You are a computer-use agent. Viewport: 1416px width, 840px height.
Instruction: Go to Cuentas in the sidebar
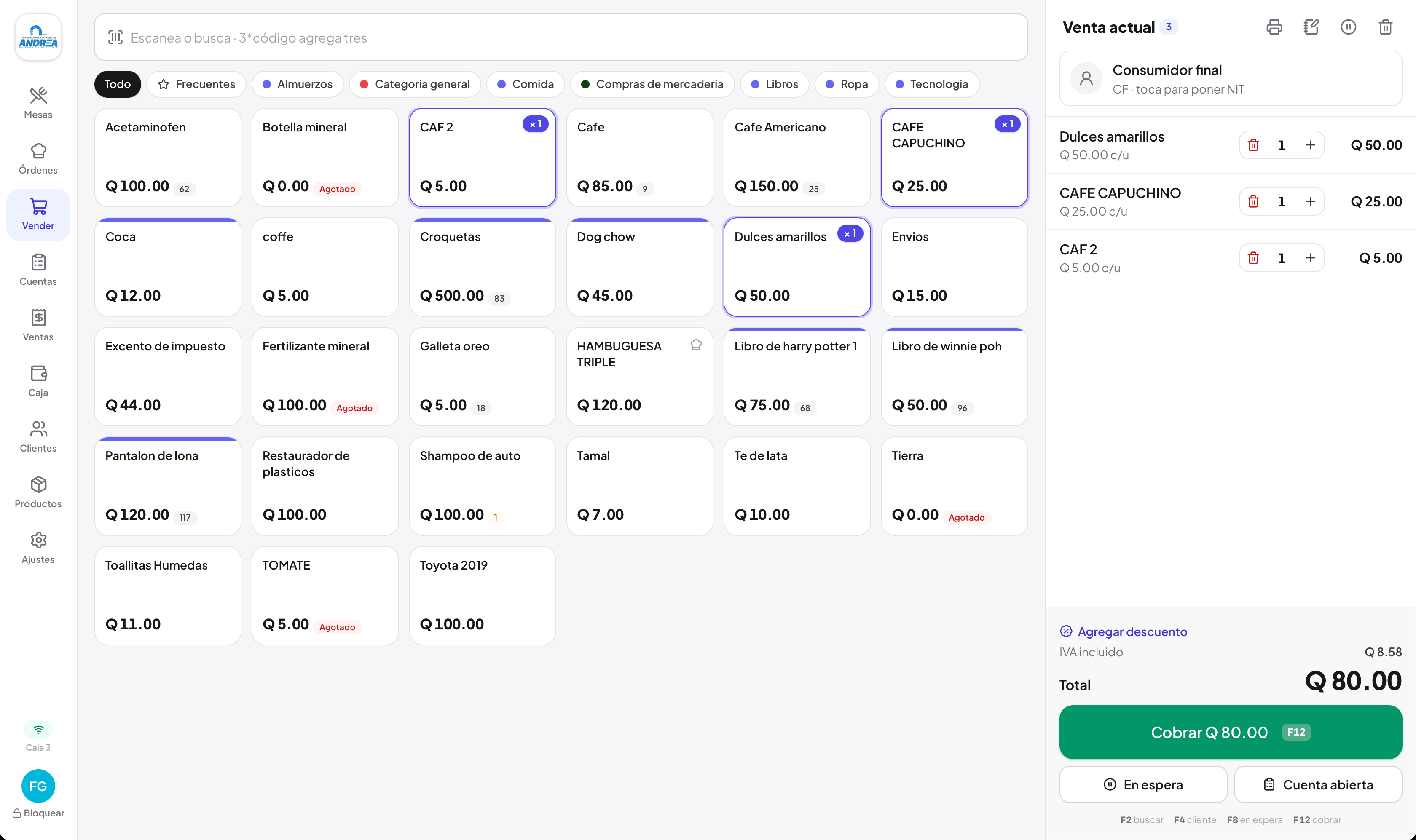38,270
